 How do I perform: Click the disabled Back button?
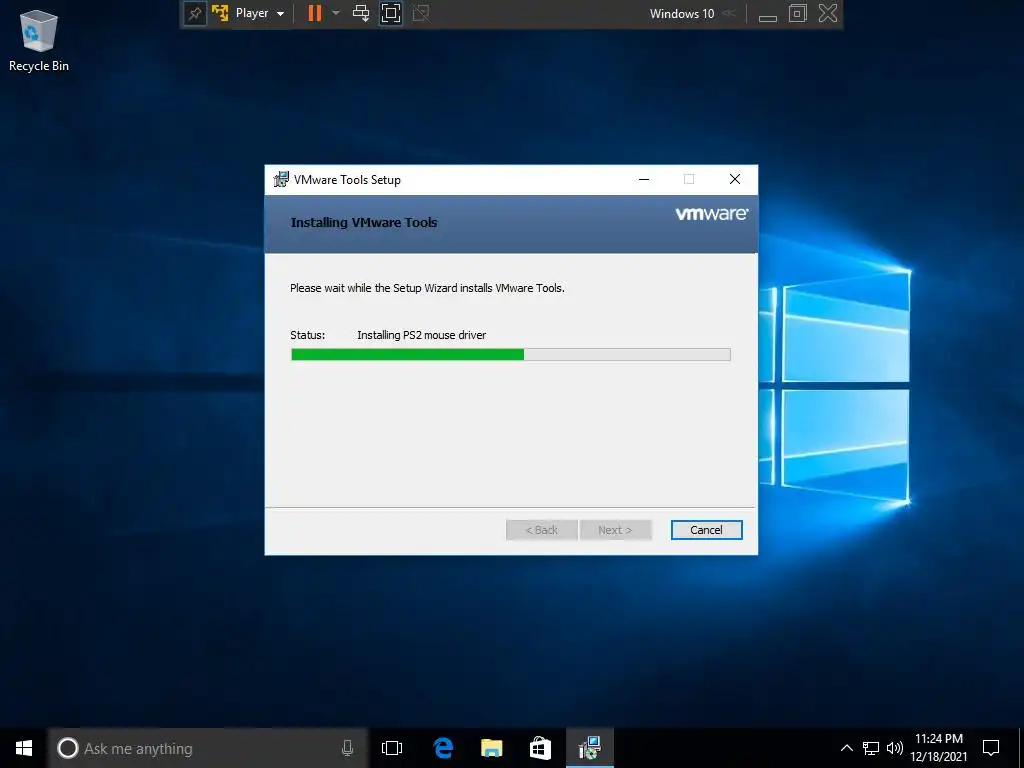point(541,530)
